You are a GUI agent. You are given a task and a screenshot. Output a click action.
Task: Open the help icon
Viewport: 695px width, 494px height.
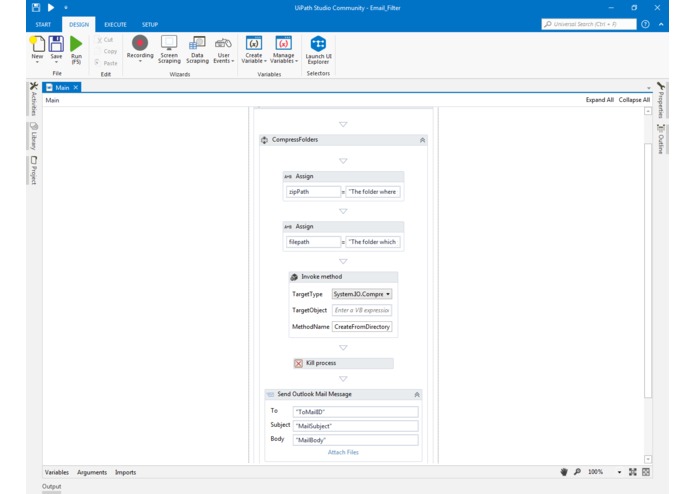[645, 24]
